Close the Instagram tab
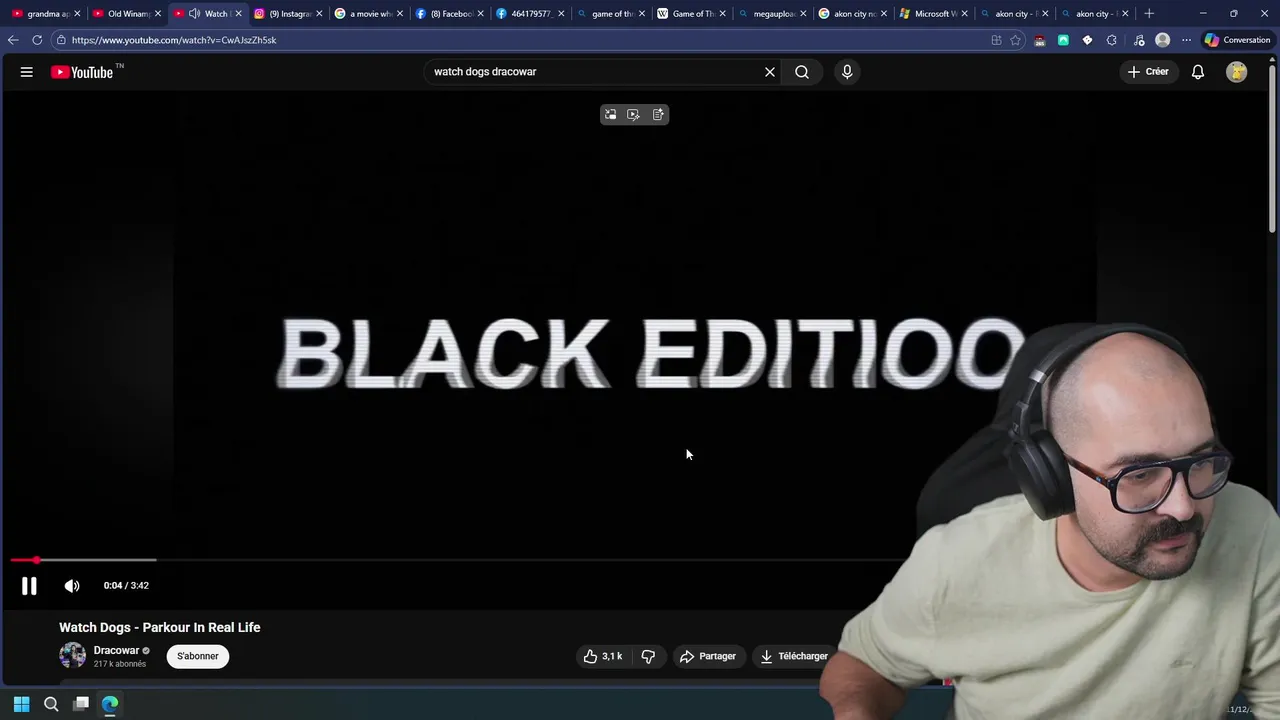Viewport: 1280px width, 720px height. 319,14
